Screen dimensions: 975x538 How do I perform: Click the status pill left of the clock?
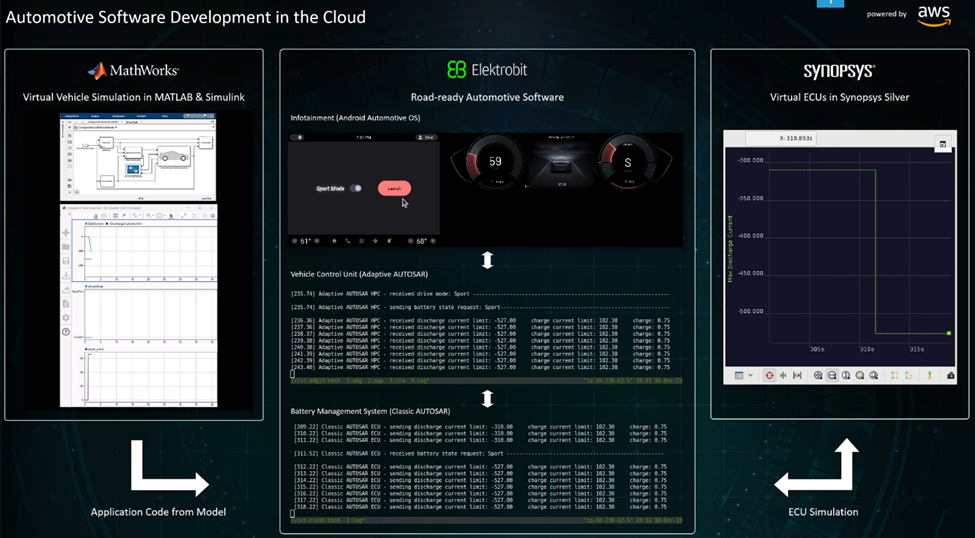tap(297, 137)
